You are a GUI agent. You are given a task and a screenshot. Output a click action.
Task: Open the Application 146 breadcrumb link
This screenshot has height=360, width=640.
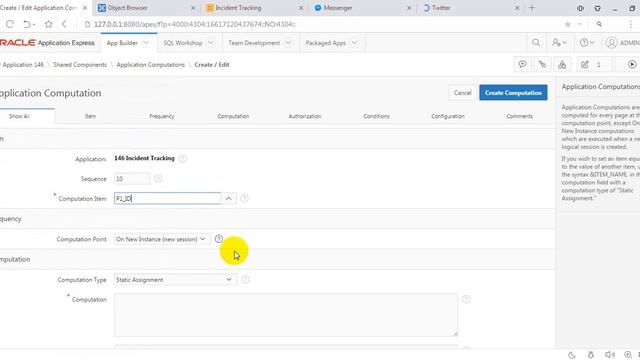coord(22,64)
